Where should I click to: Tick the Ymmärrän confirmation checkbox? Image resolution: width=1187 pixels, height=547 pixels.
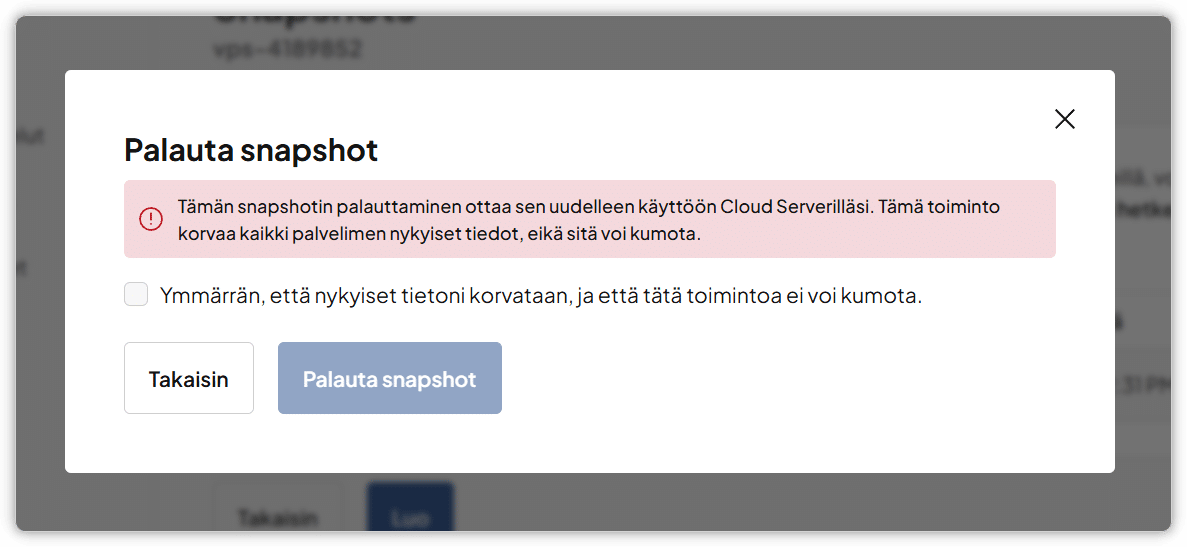pyautogui.click(x=136, y=295)
